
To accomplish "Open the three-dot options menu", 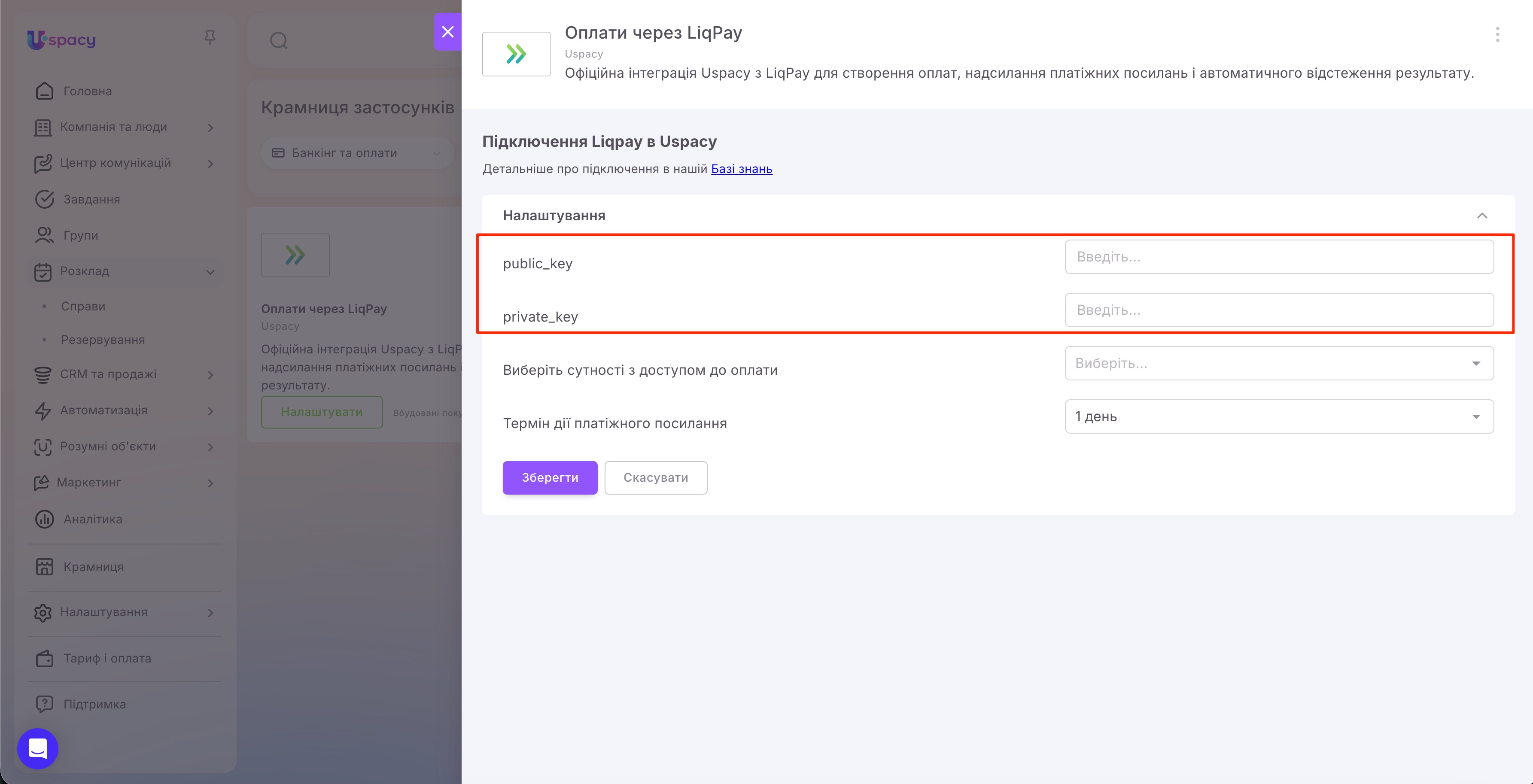I will click(x=1497, y=34).
